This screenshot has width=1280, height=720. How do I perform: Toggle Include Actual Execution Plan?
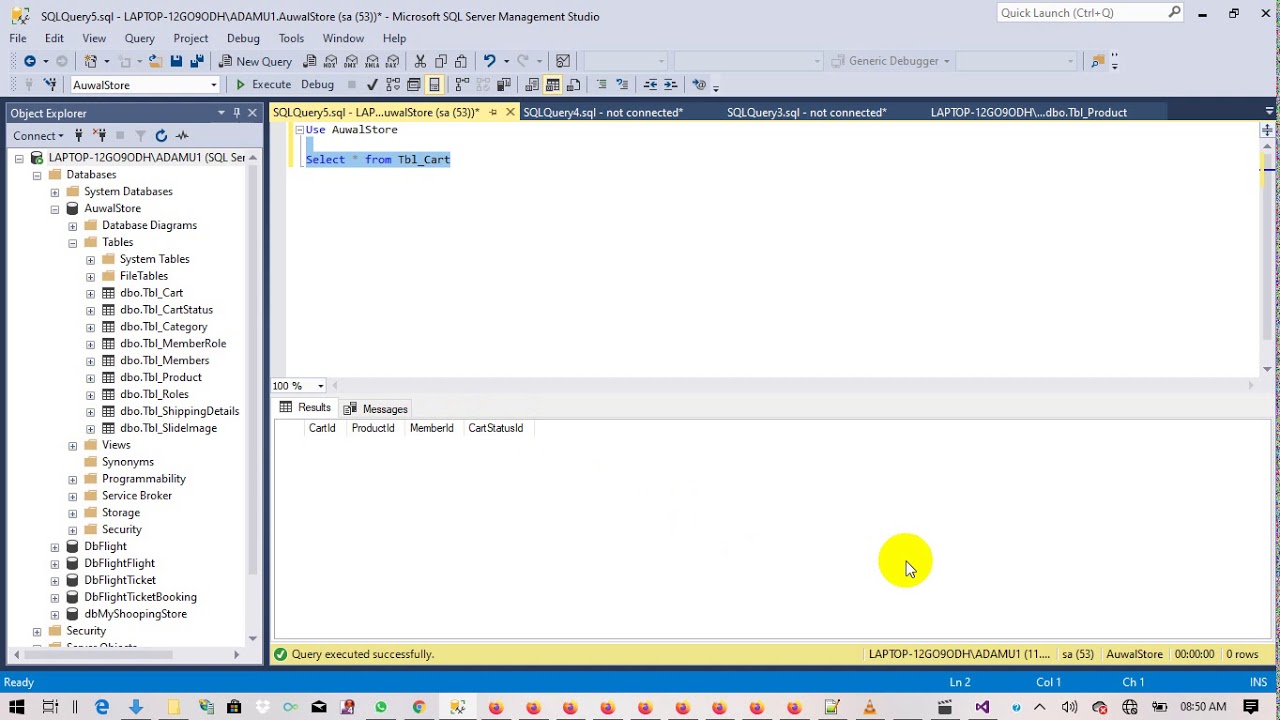(462, 85)
